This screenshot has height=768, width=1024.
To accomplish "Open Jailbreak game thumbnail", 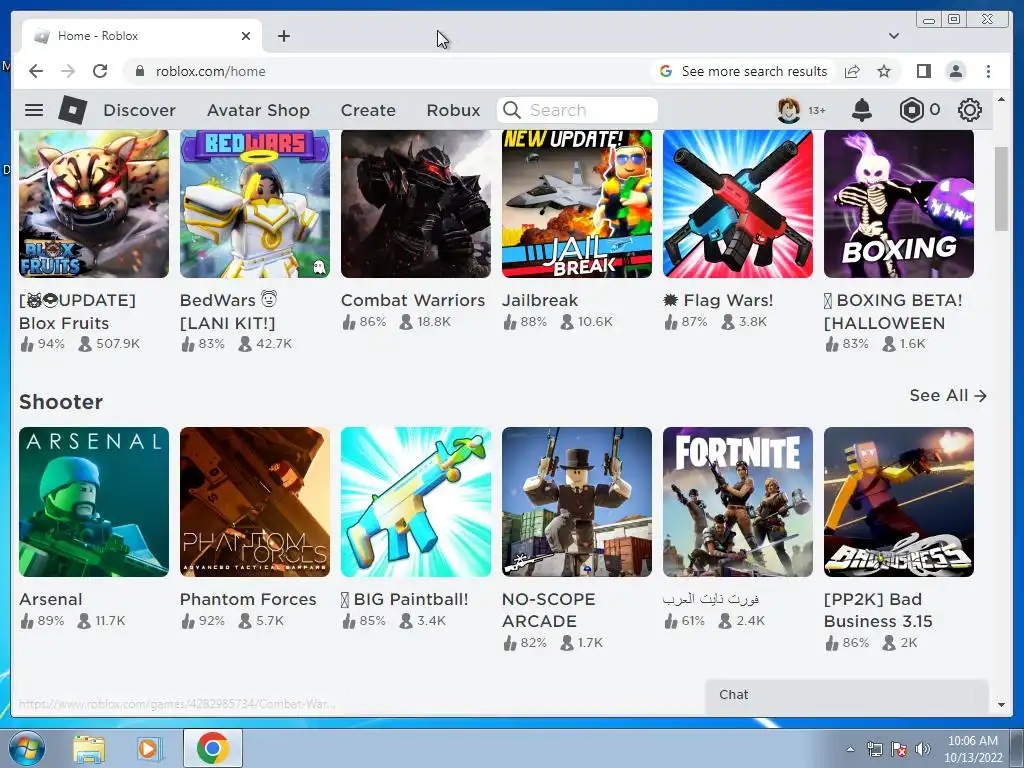I will (577, 203).
